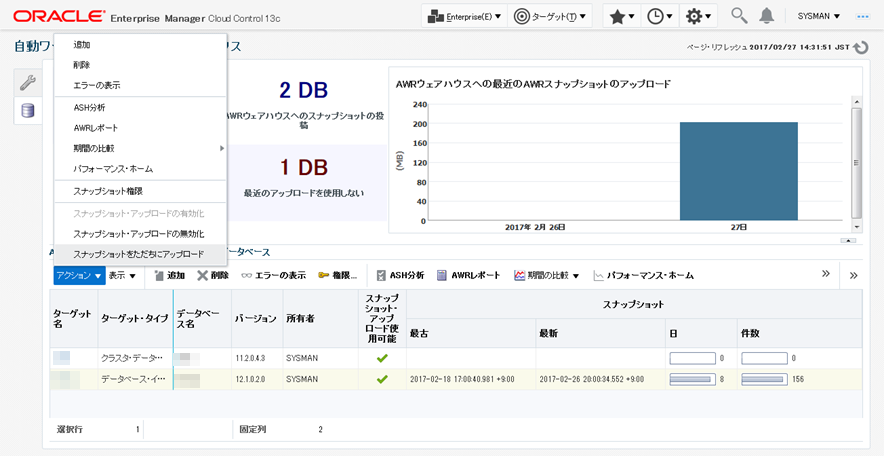Click the AWRレポート toolbar button
This screenshot has height=456, width=884.
click(468, 276)
